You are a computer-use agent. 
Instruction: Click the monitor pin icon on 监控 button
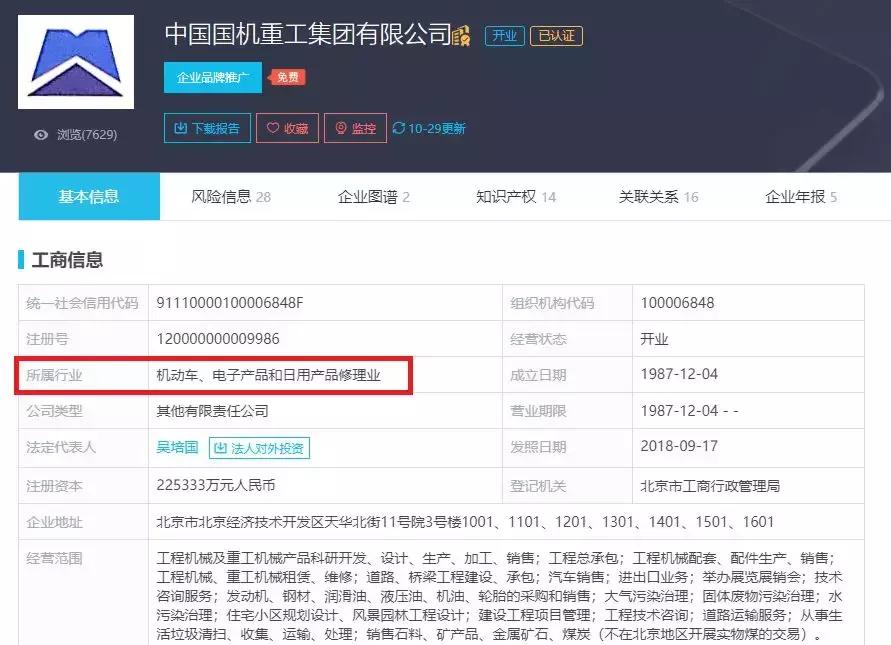(x=340, y=128)
